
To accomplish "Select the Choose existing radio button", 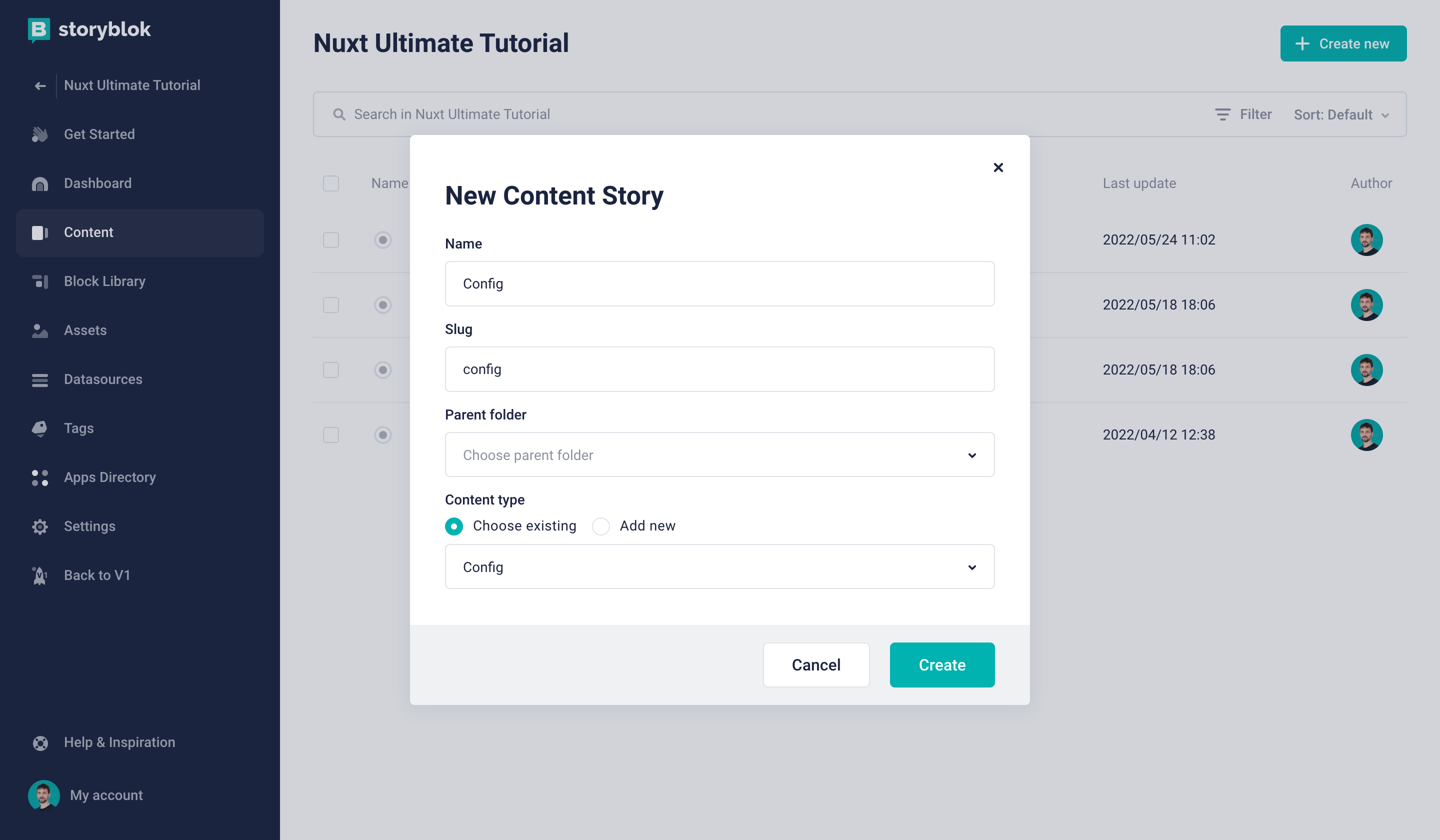I will tap(453, 525).
